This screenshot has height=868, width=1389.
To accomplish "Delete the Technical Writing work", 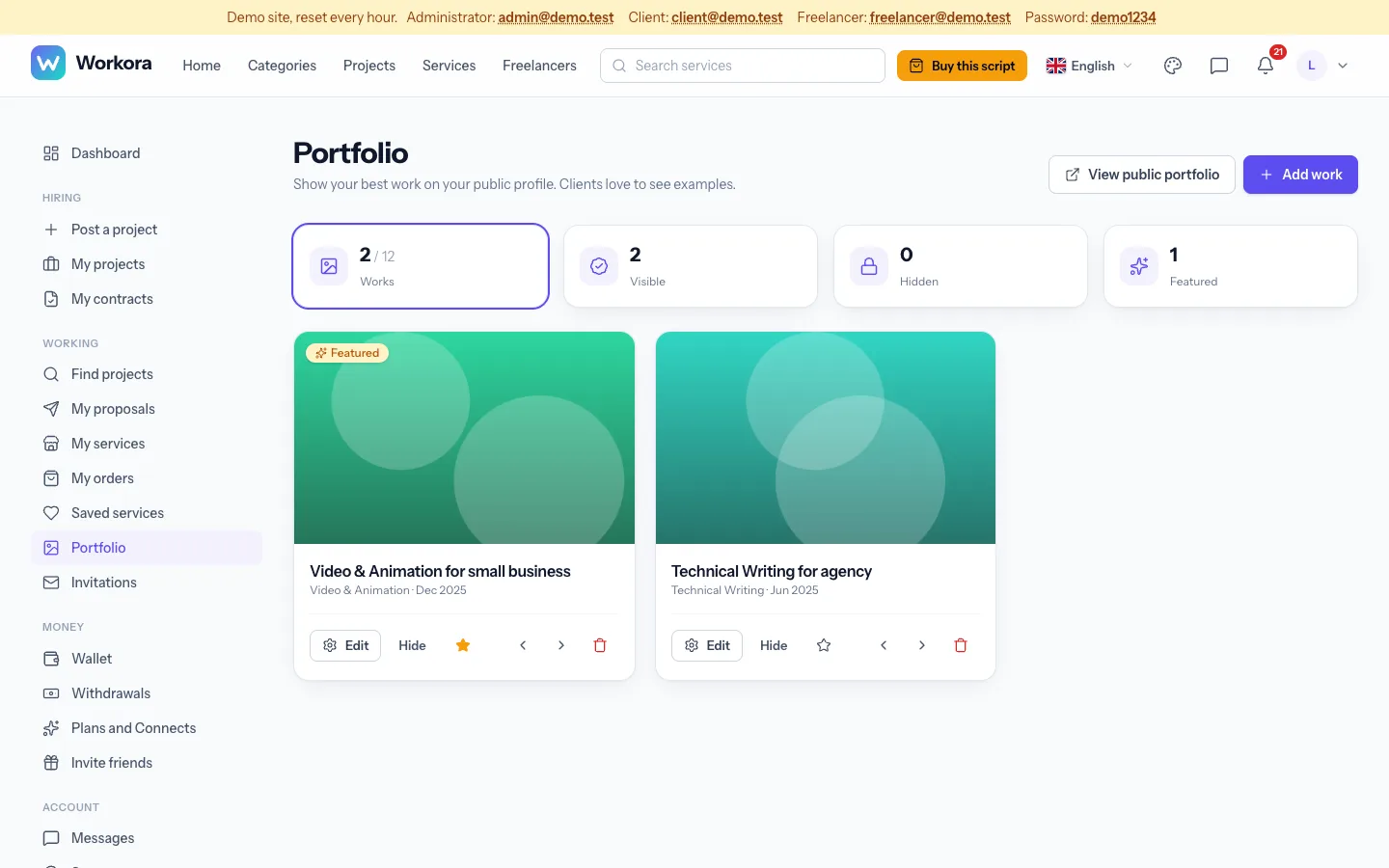I will tap(961, 645).
